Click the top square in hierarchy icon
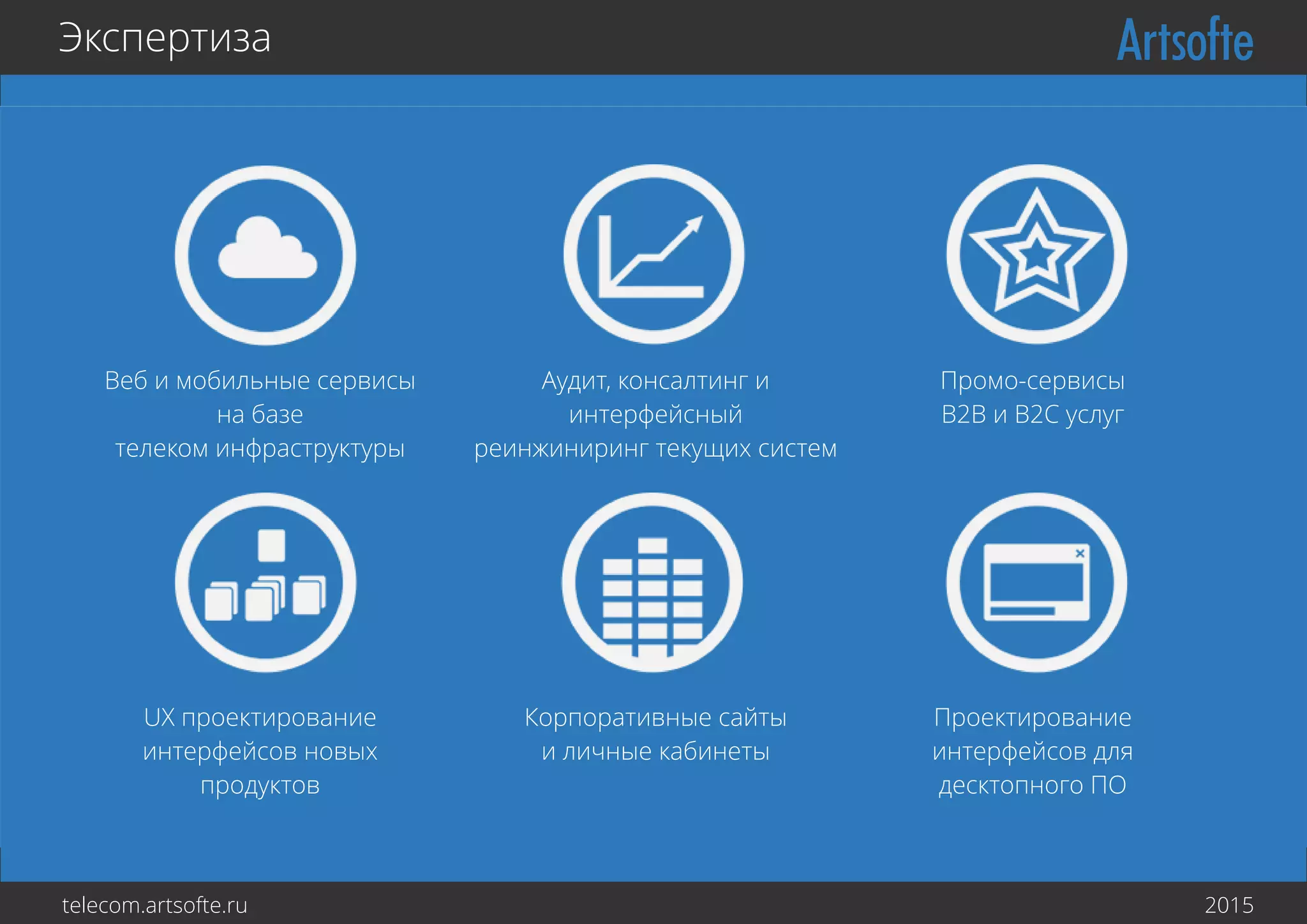Image resolution: width=1307 pixels, height=924 pixels. pyautogui.click(x=271, y=545)
